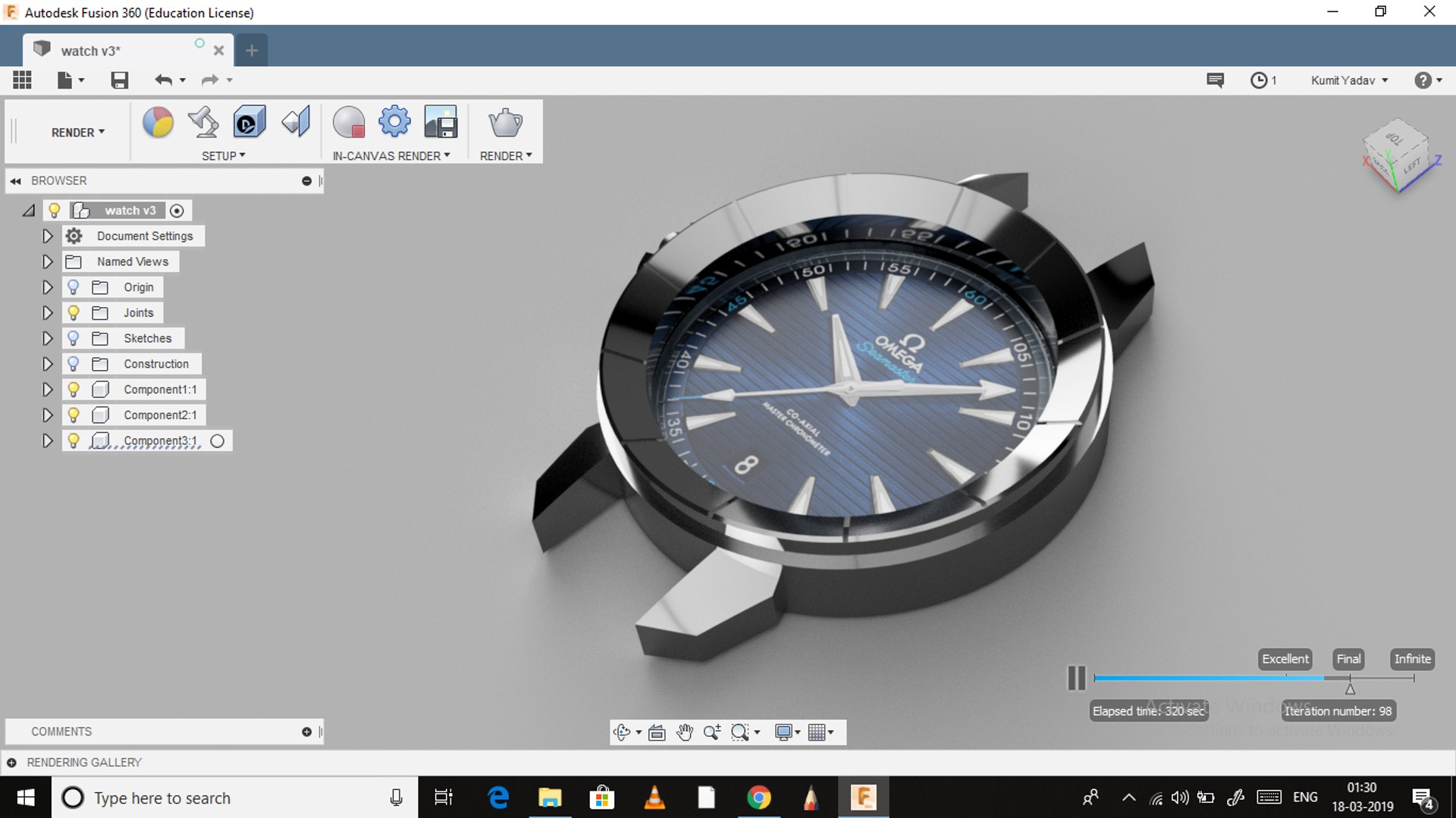Screen dimensions: 1456x818
Task: Capture Image from canvas icon
Action: [x=441, y=123]
